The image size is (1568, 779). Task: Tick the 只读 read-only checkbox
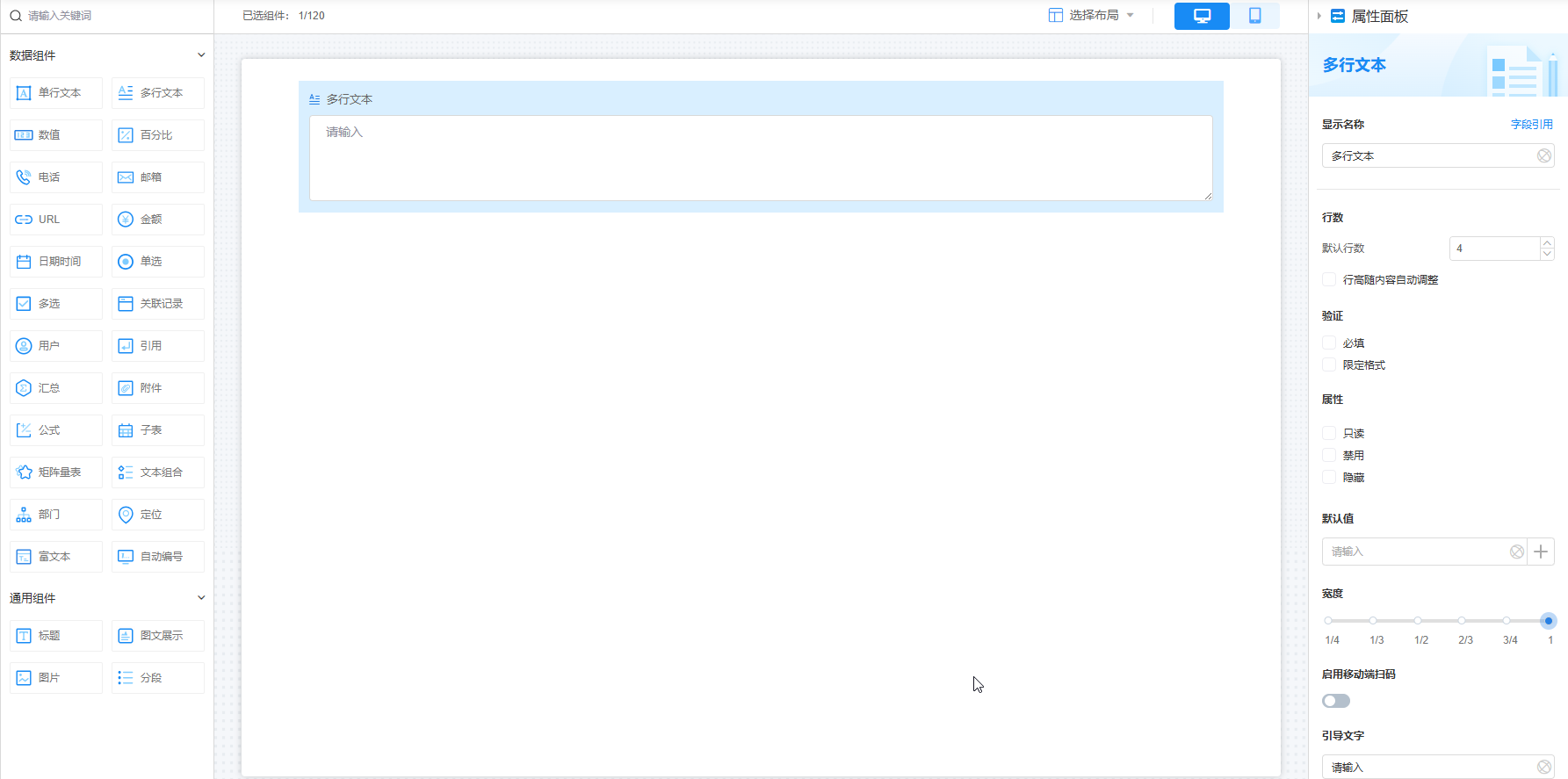(x=1329, y=434)
